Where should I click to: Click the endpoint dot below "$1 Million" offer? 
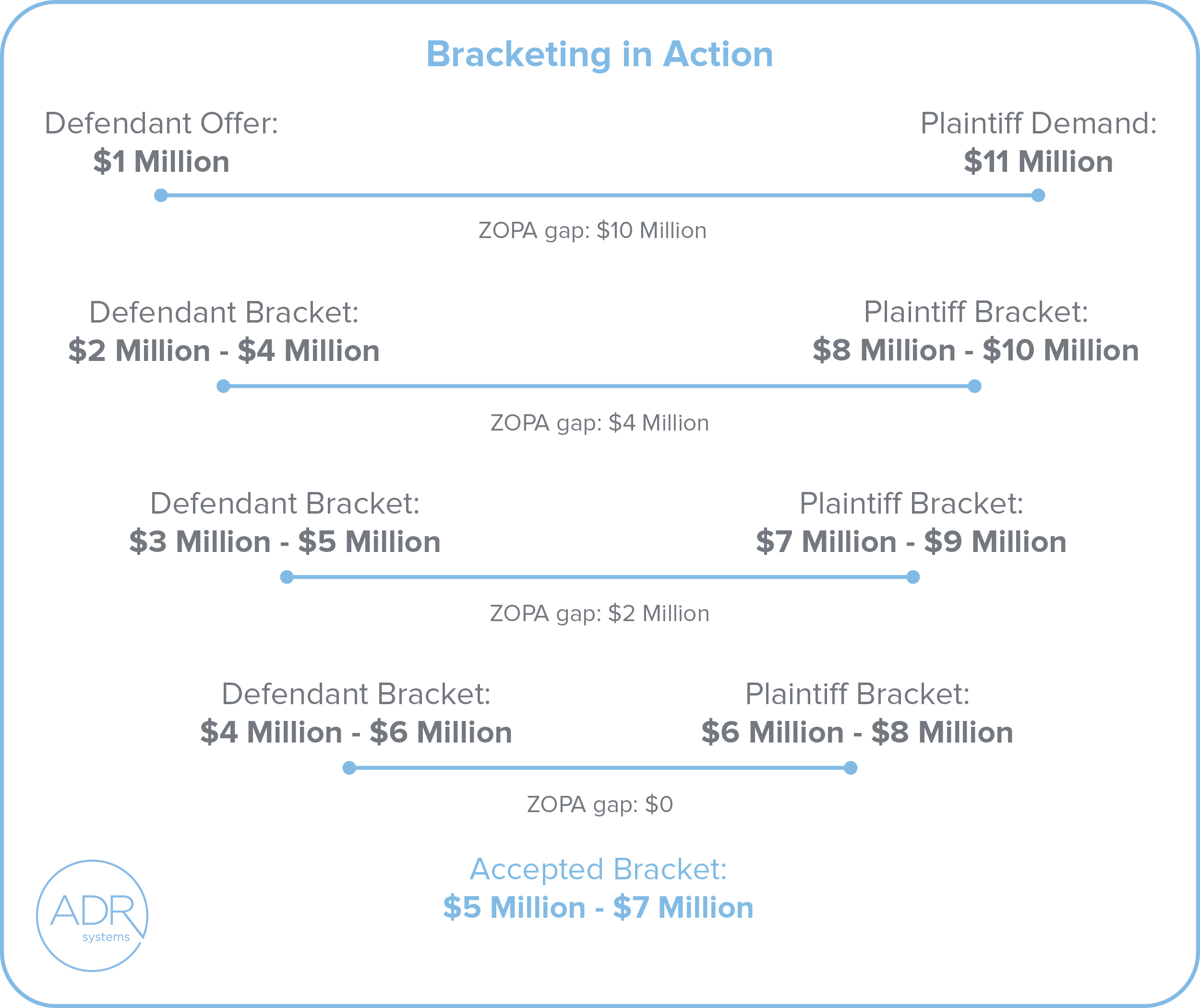[x=161, y=195]
